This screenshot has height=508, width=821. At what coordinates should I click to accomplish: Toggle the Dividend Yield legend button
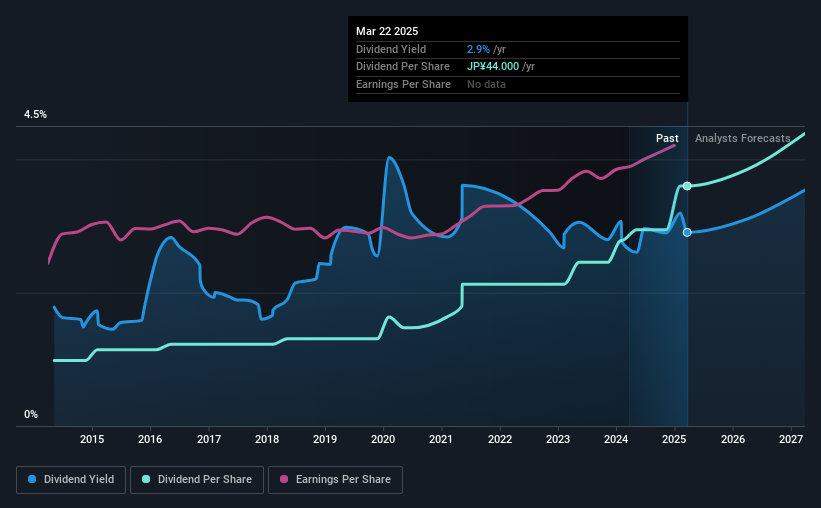pyautogui.click(x=71, y=480)
